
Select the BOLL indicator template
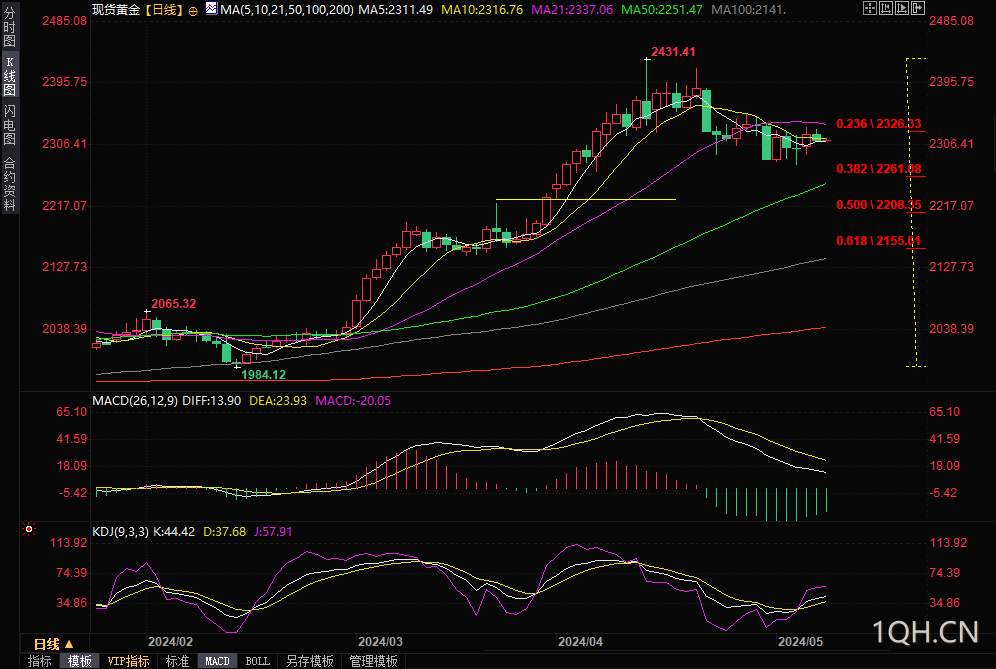pos(257,661)
